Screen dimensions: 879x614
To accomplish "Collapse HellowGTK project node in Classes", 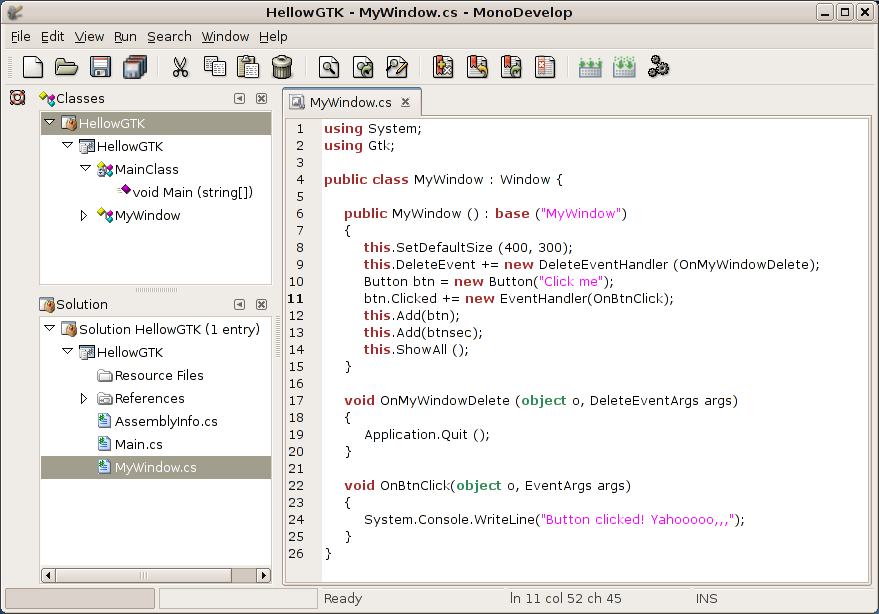I will click(67, 145).
